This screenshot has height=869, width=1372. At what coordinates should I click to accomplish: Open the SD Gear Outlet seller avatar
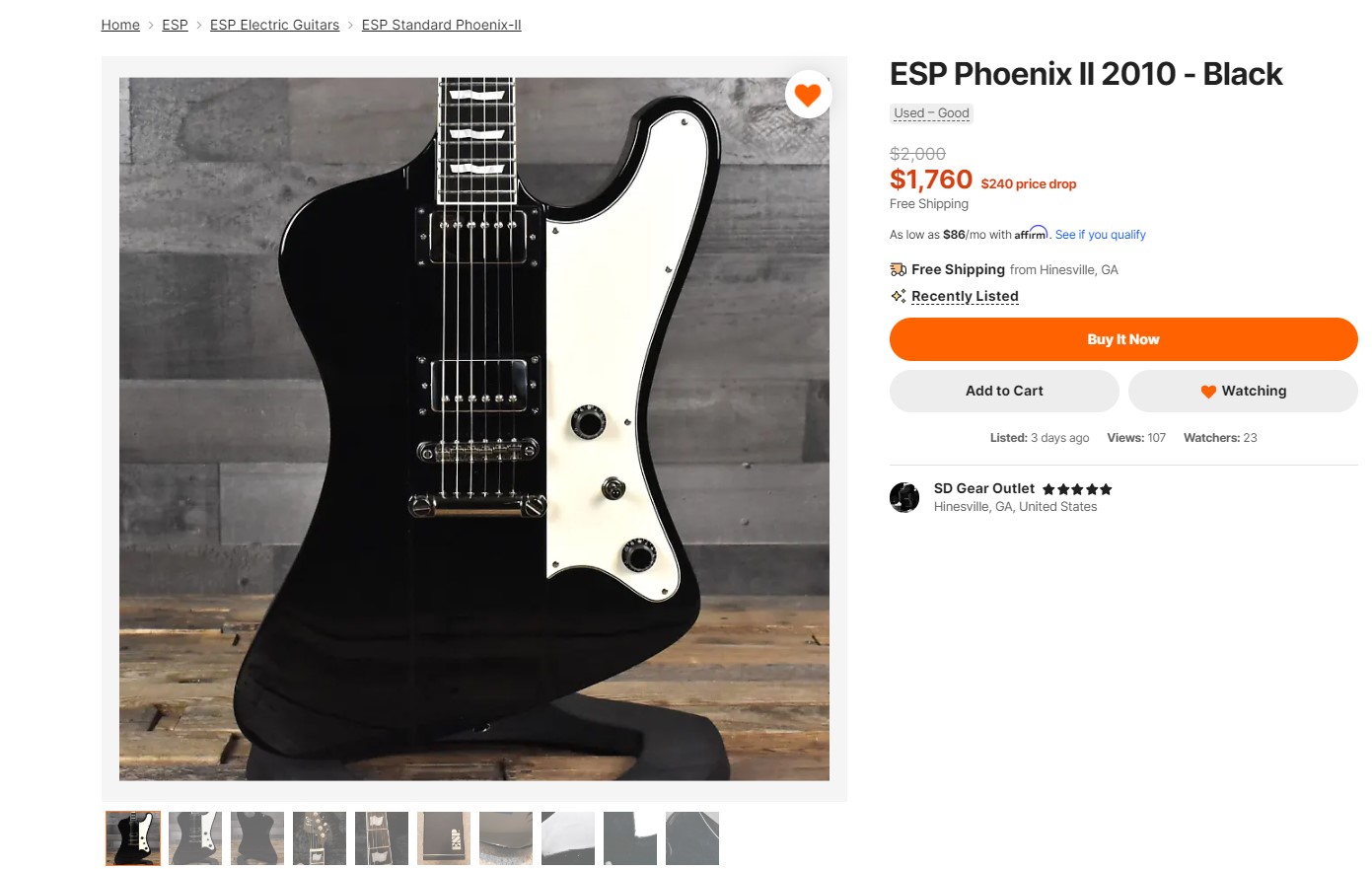tap(904, 497)
